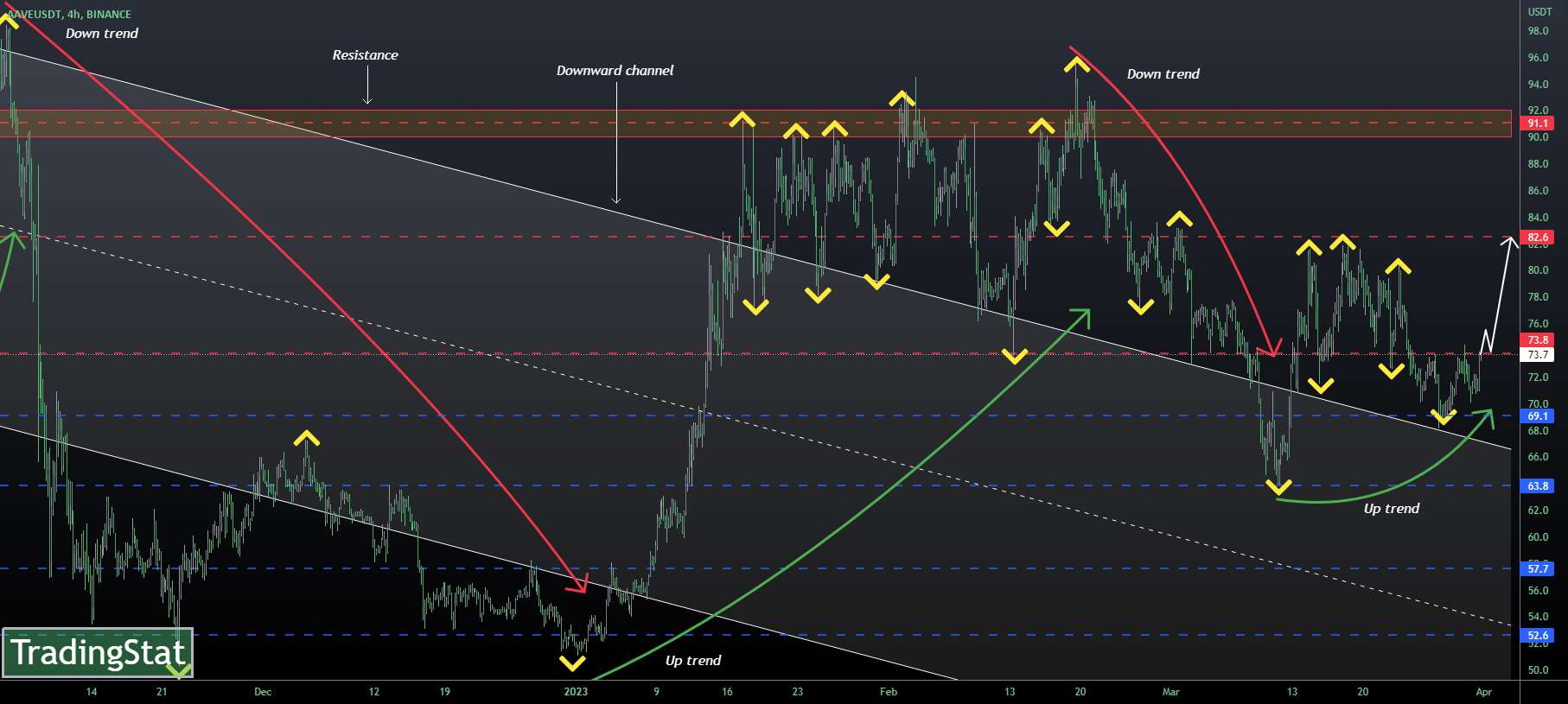Click the Feb label on time axis
1568x704 pixels.
coord(889,692)
